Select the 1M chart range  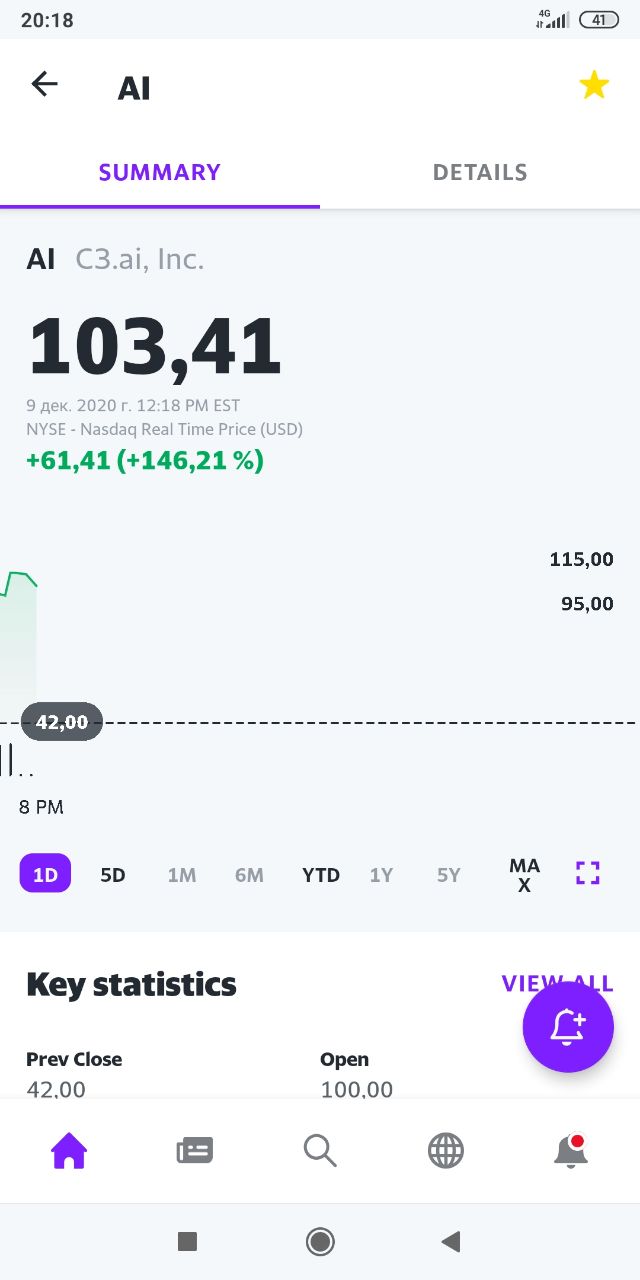coord(182,875)
